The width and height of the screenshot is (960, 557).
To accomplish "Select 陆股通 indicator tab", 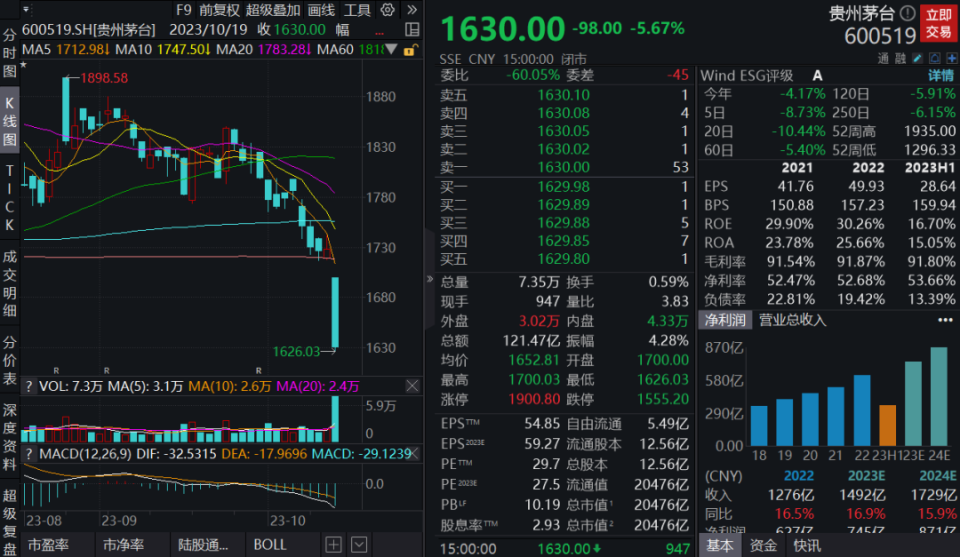I will point(203,545).
